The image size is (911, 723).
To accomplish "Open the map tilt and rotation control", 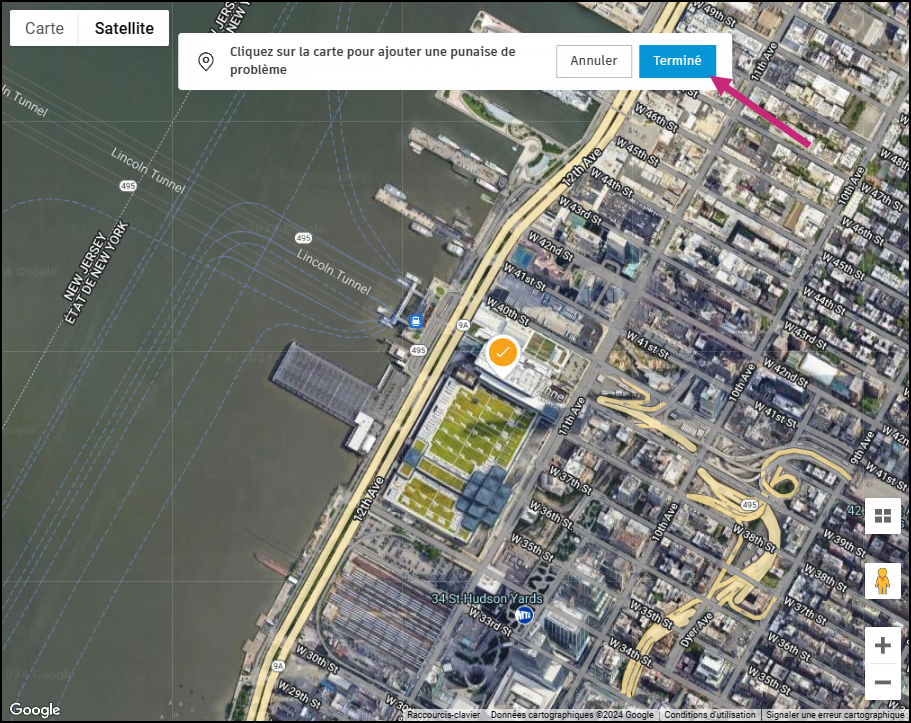I will (x=883, y=516).
